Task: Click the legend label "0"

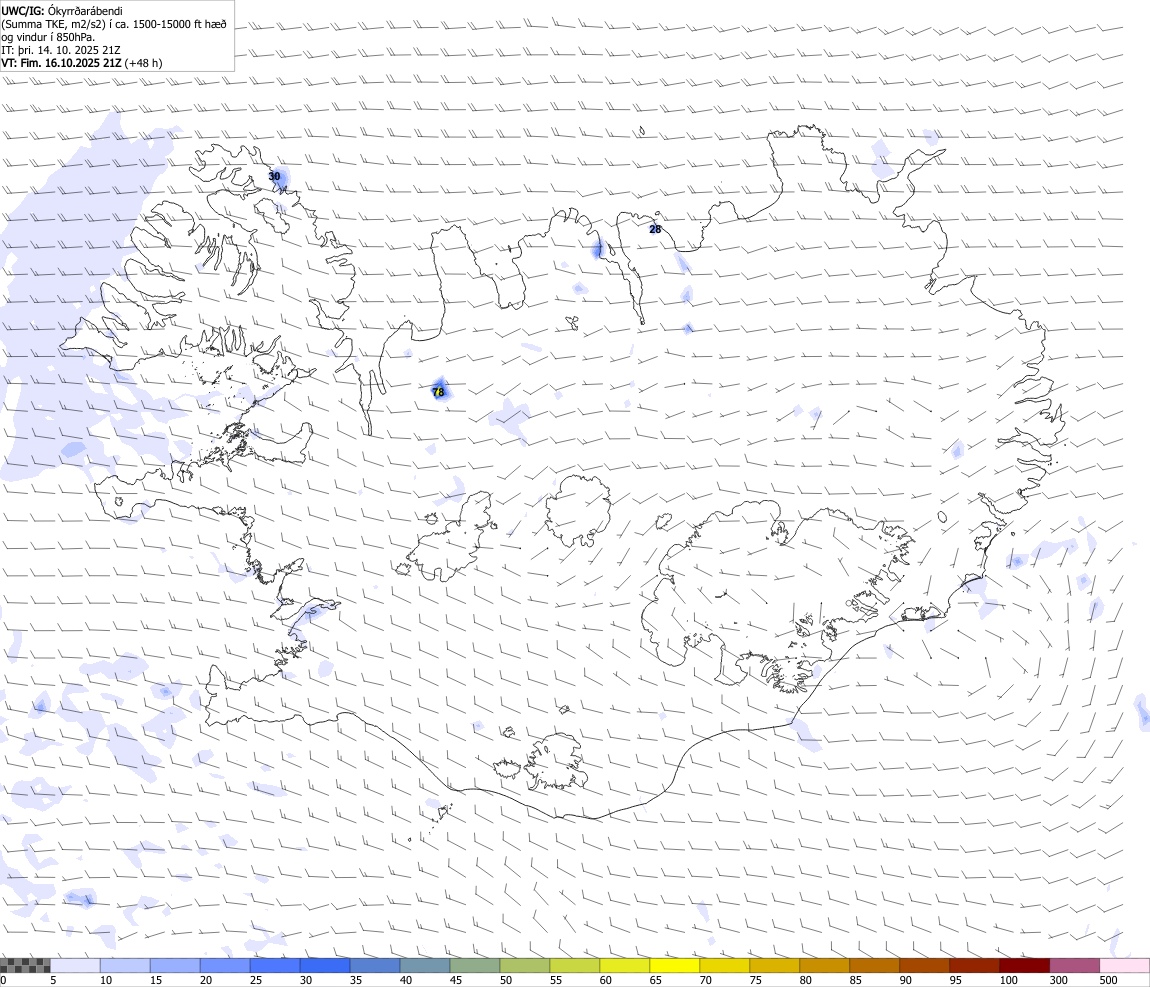Action: tap(3, 980)
